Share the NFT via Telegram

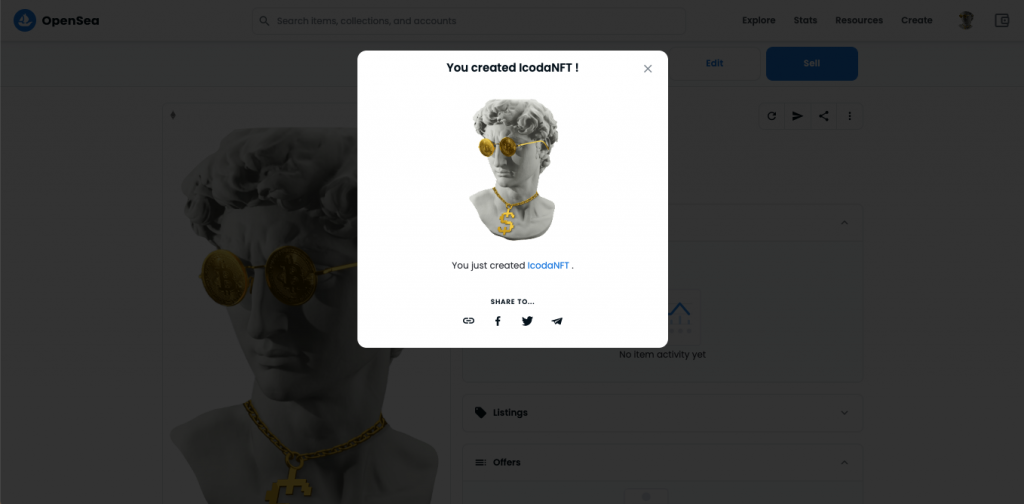point(556,321)
